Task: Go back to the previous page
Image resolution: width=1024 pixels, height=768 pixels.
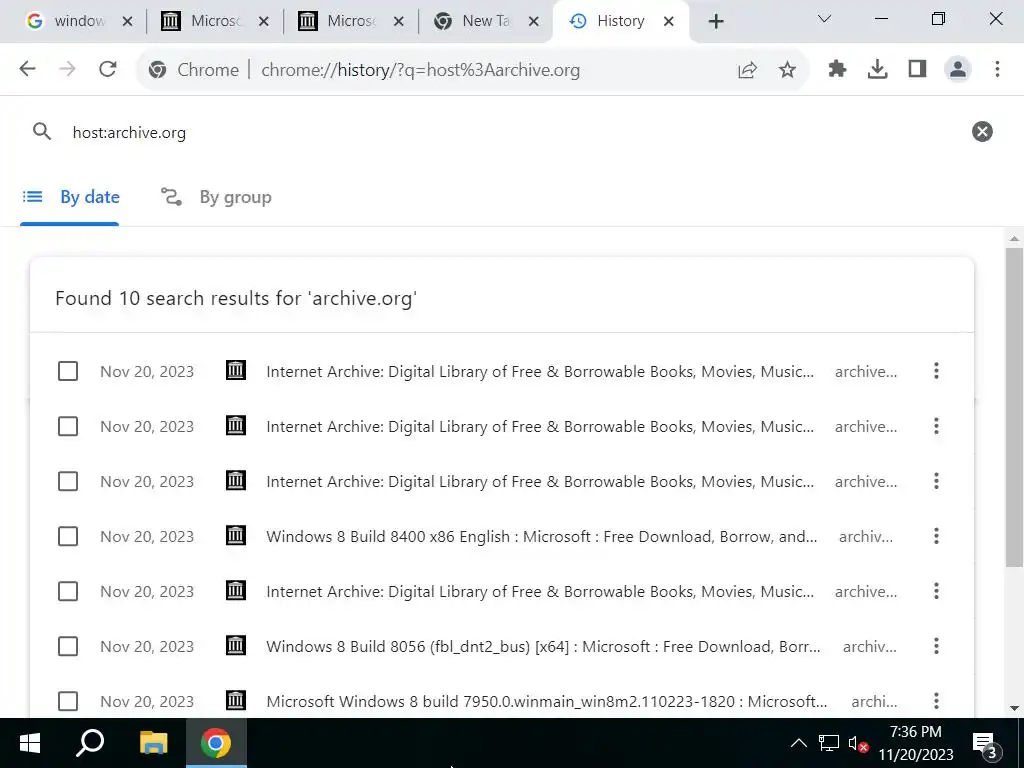Action: (x=27, y=69)
